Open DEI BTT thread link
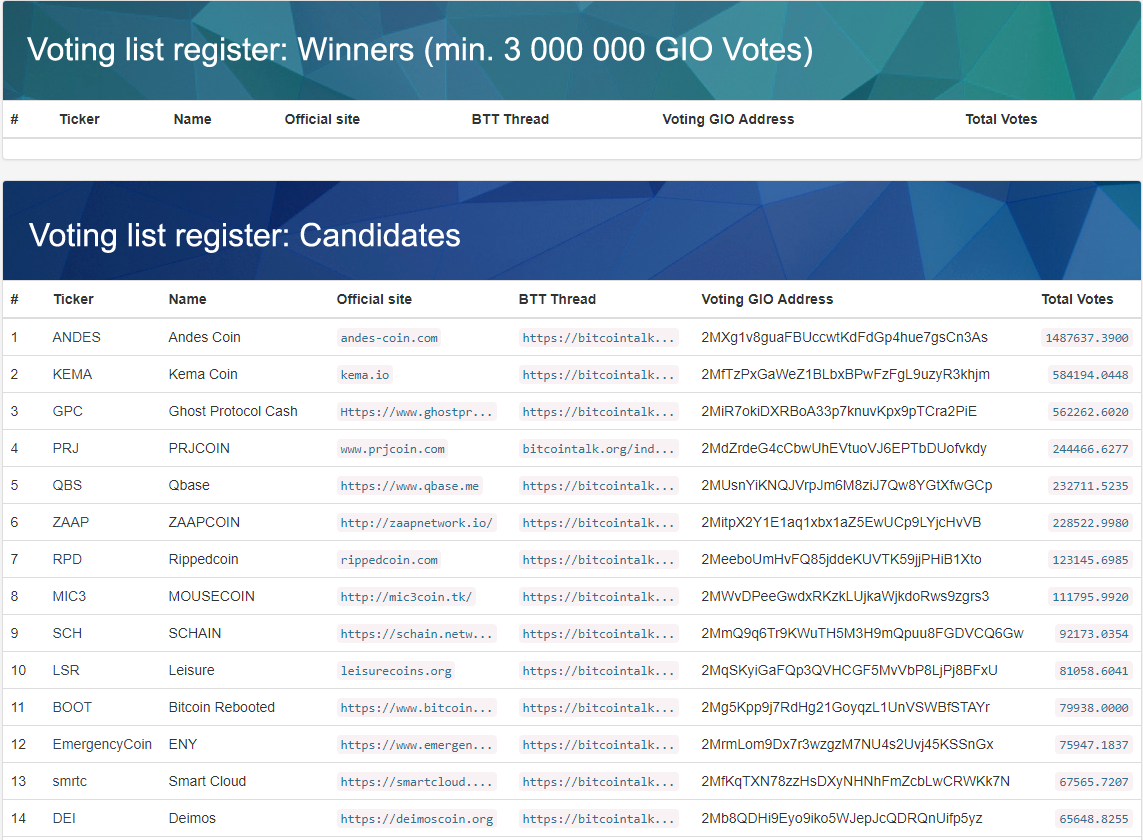Image resolution: width=1143 pixels, height=840 pixels. pos(598,819)
